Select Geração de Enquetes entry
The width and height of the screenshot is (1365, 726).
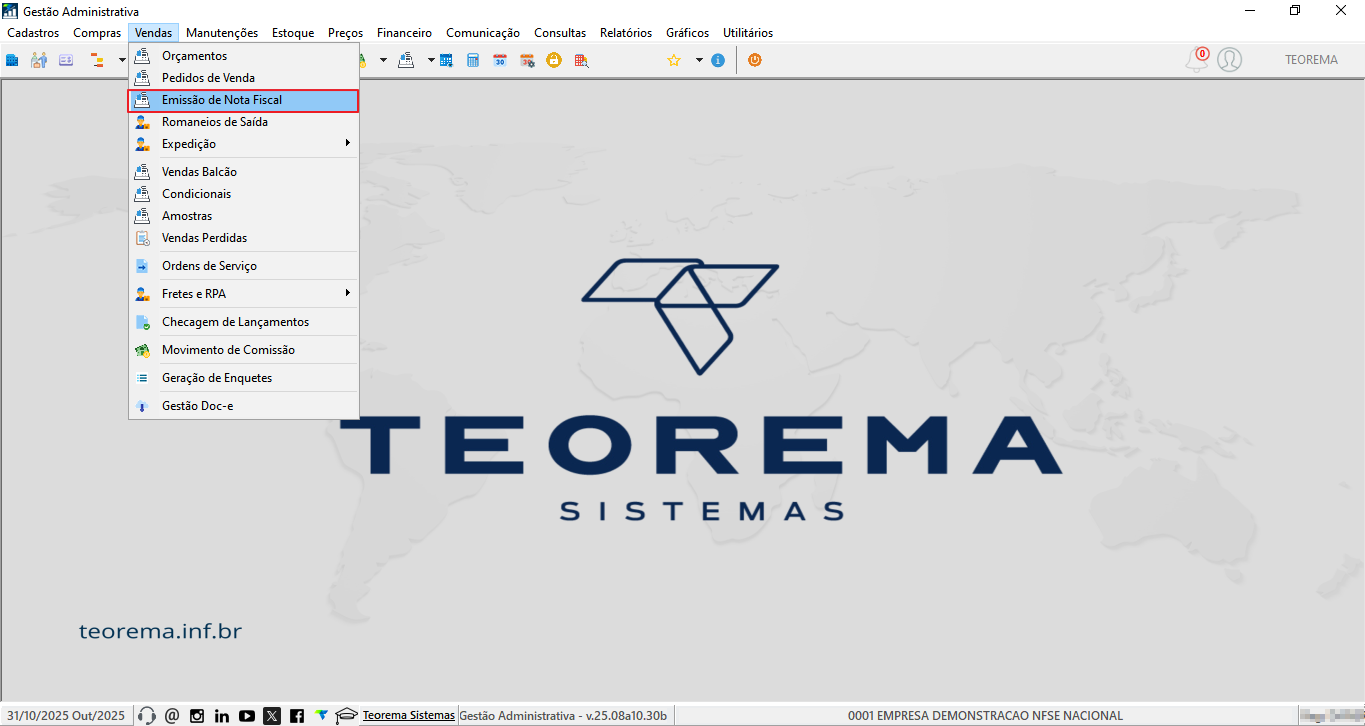pyautogui.click(x=243, y=378)
